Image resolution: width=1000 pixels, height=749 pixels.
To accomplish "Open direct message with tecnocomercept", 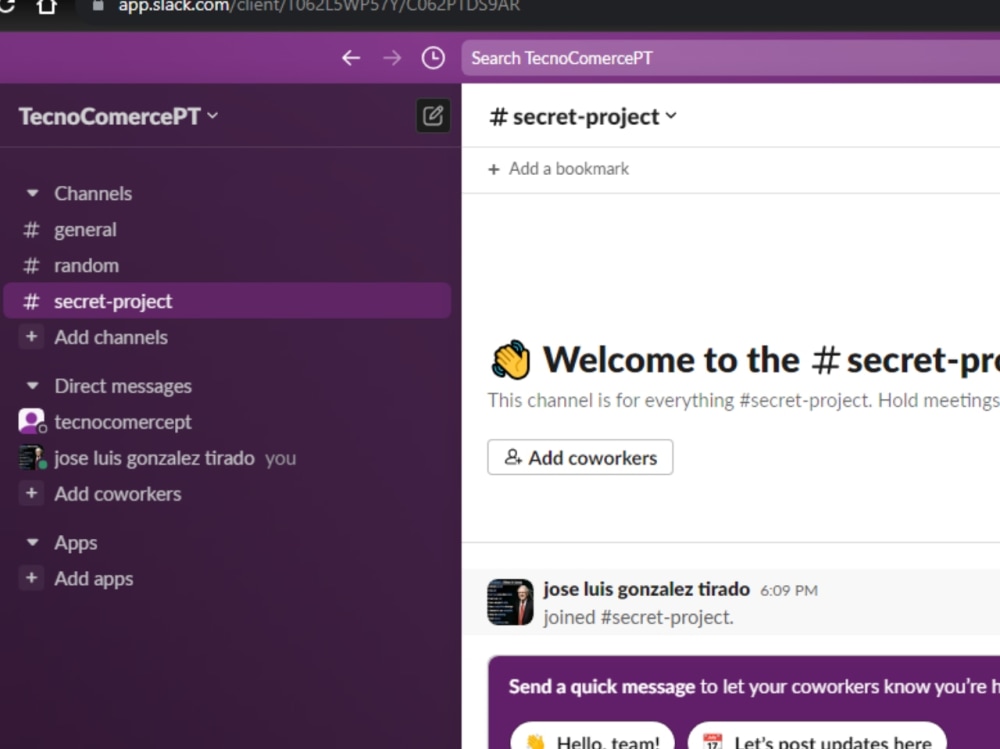I will 227,422.
